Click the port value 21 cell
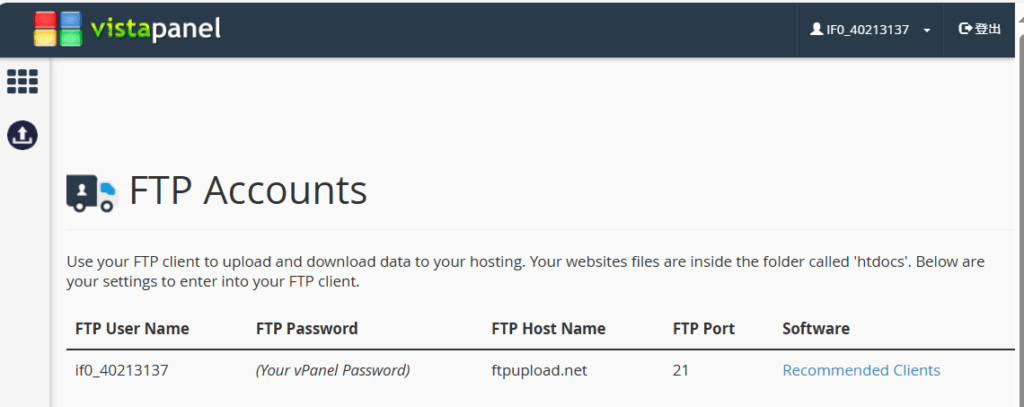This screenshot has width=1024, height=407. coord(682,370)
